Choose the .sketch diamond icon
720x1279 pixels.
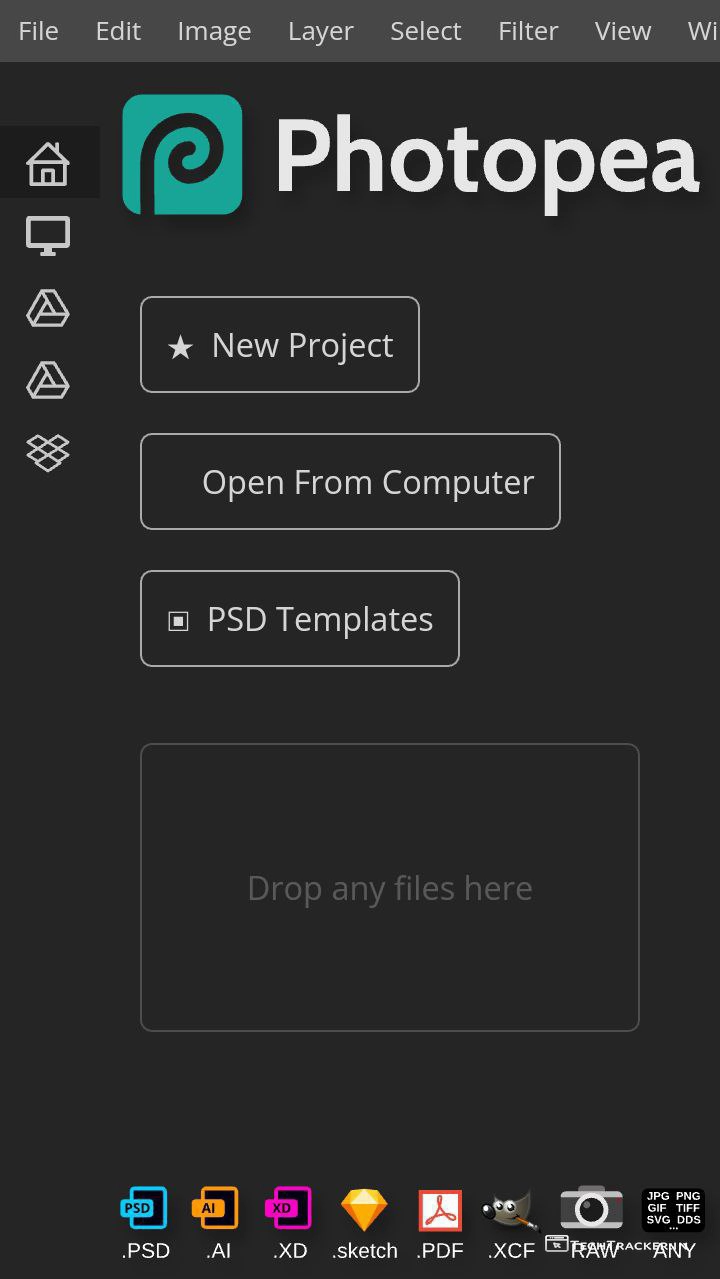(x=364, y=1209)
